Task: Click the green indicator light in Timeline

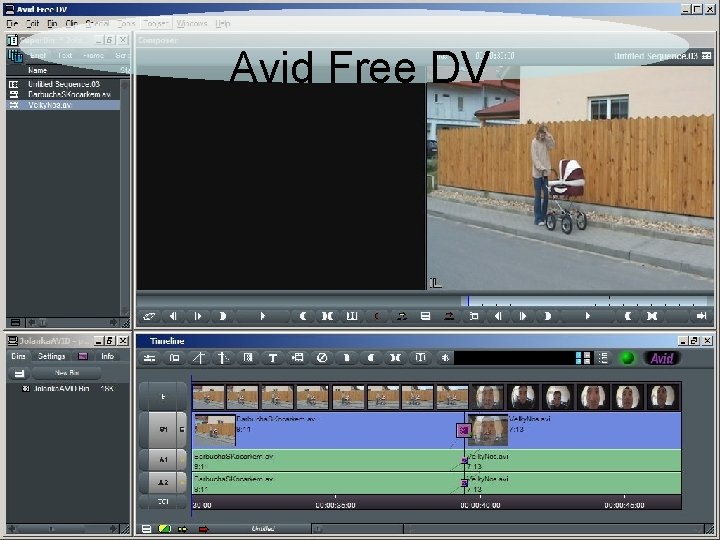Action: (x=627, y=358)
